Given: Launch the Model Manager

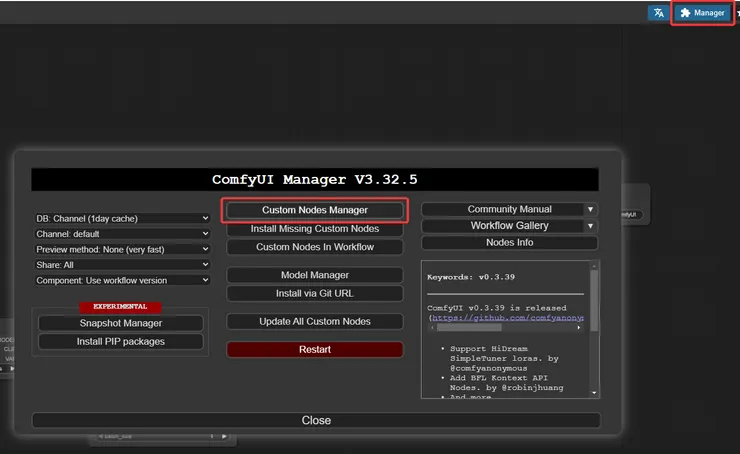Looking at the screenshot, I should (x=315, y=275).
